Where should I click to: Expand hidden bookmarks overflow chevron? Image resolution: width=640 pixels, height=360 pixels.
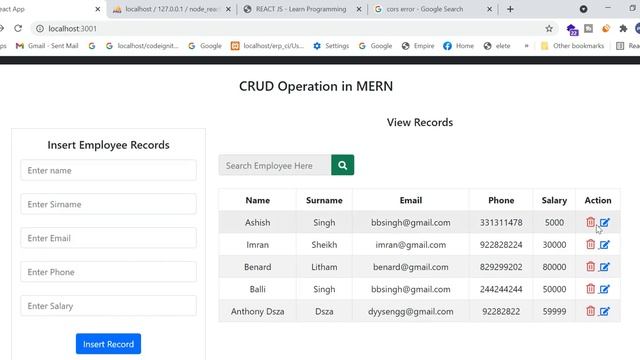pos(527,46)
